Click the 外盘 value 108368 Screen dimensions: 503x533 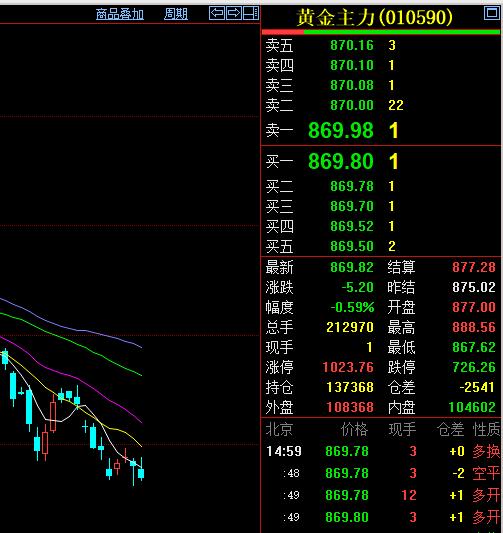coord(350,407)
